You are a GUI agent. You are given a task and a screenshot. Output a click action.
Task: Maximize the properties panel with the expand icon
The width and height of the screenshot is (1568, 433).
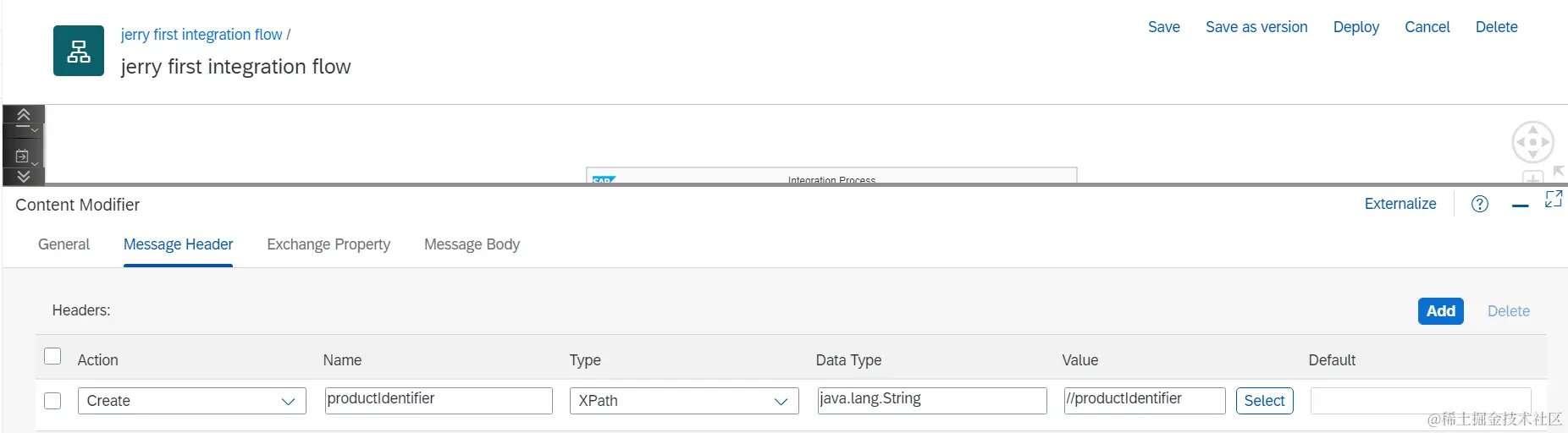[x=1554, y=199]
